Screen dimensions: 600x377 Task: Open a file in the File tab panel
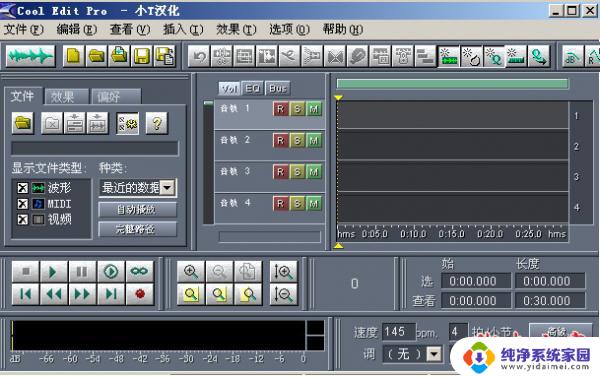(x=23, y=123)
